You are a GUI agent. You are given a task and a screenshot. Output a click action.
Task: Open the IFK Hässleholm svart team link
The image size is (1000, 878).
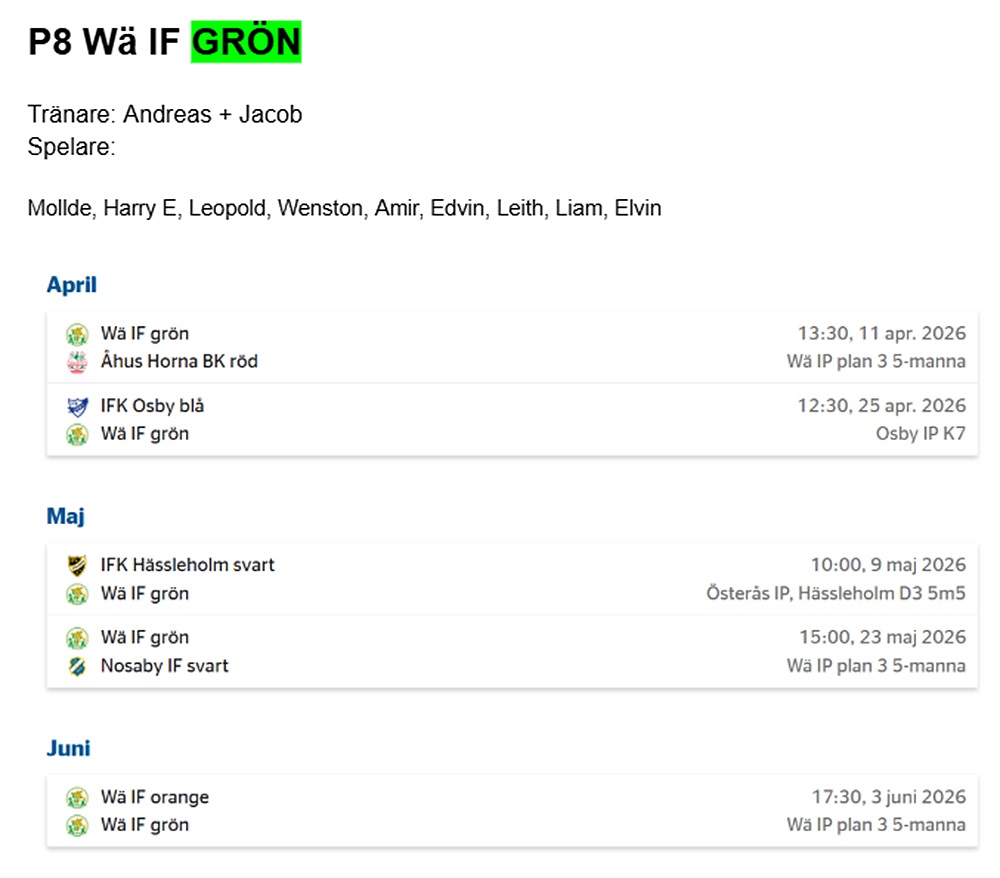pos(187,566)
